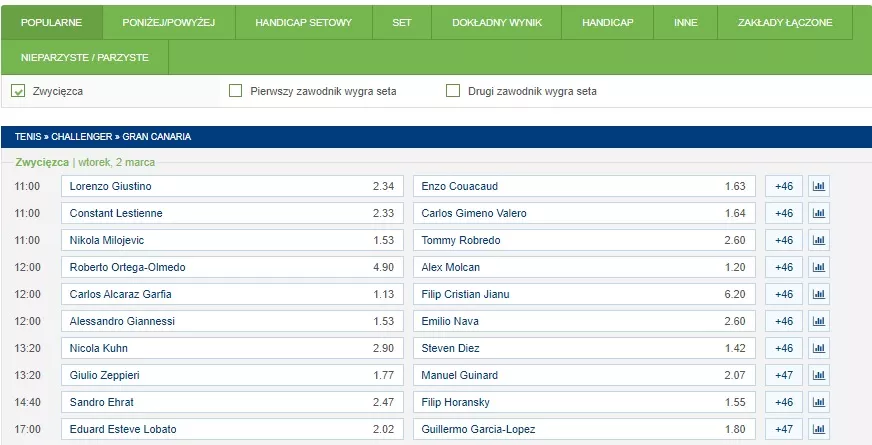Expand +46 markets for Giustino vs Couacaud

pyautogui.click(x=784, y=186)
